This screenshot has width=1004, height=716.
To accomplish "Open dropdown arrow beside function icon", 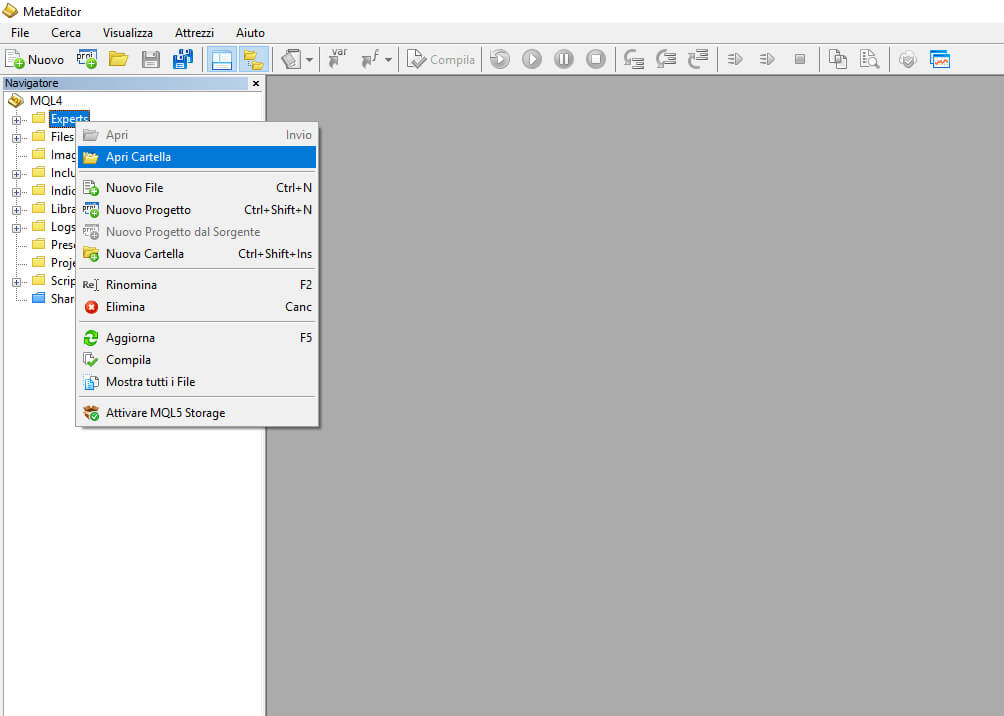I will coord(388,60).
